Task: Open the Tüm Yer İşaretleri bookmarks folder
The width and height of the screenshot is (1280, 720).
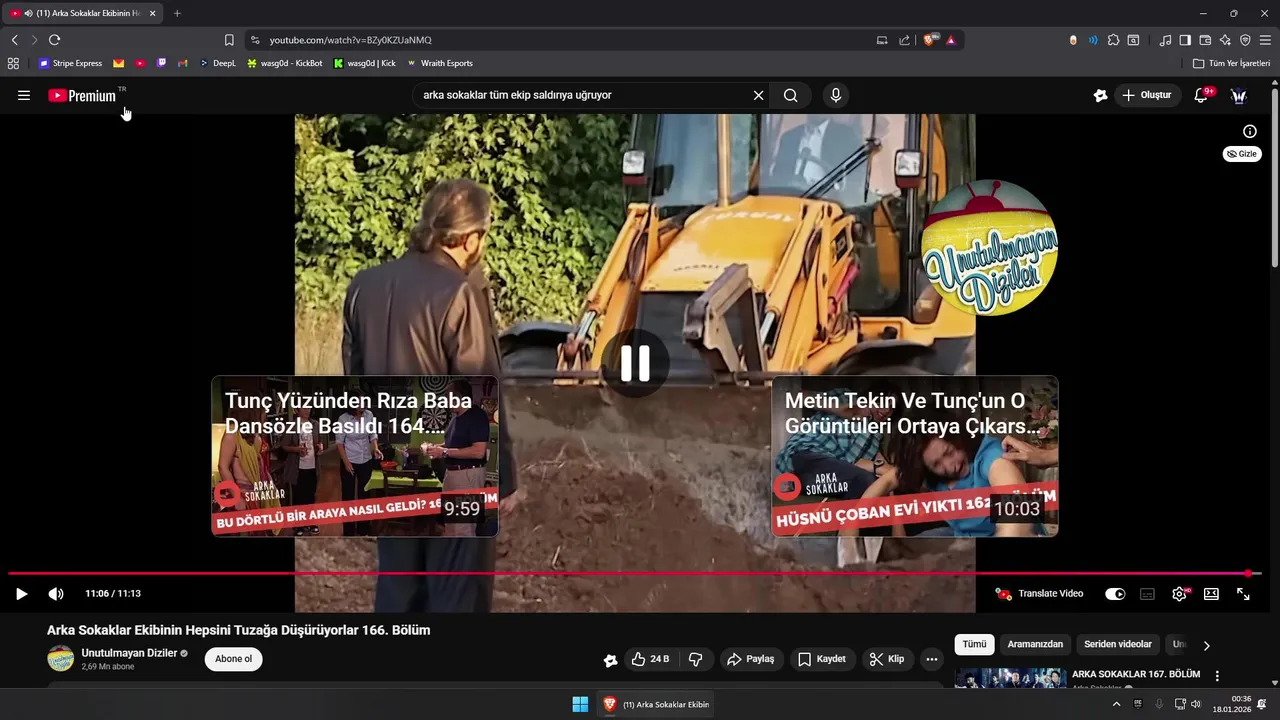Action: 1231,63
